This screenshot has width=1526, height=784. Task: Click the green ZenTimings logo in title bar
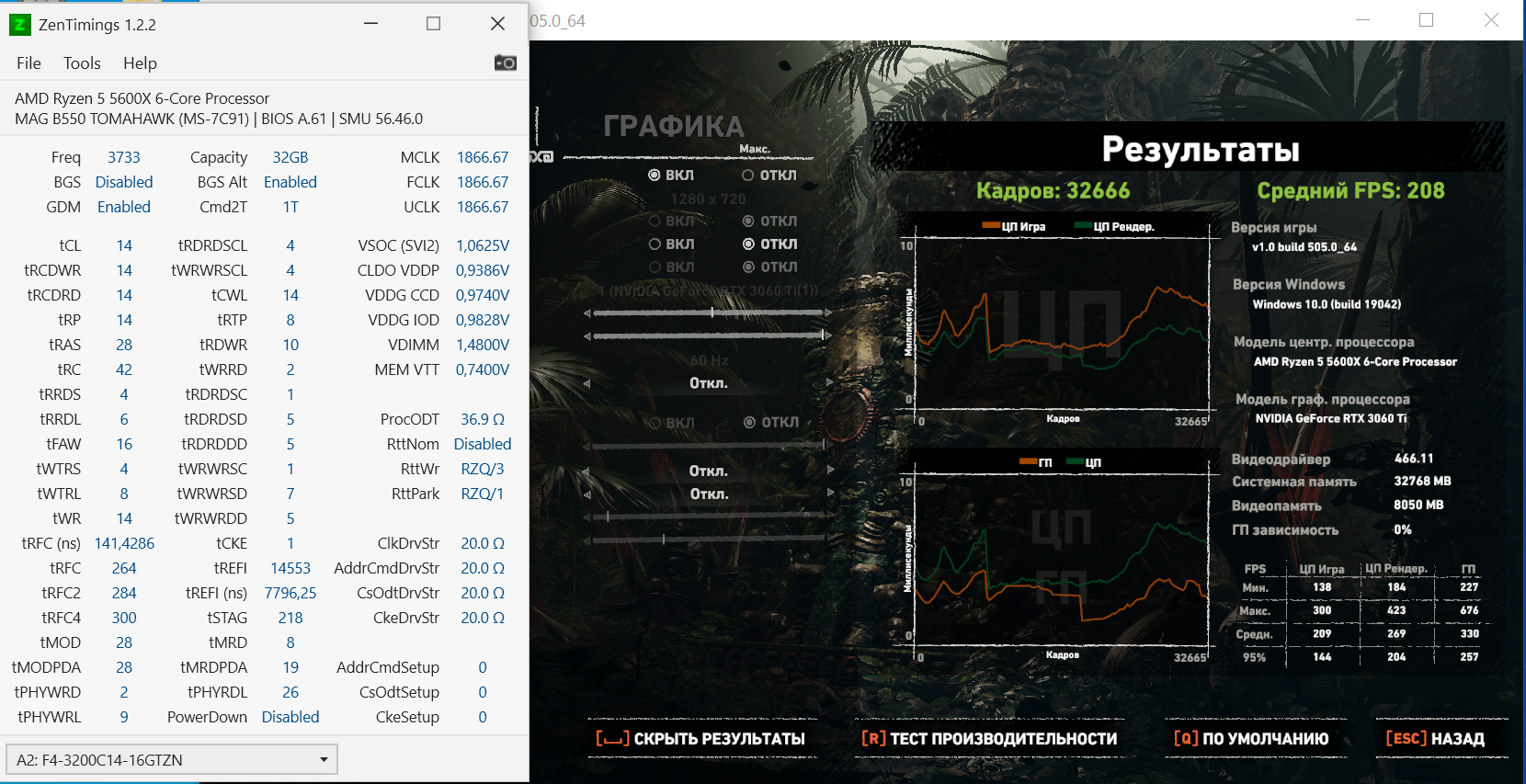pos(19,25)
